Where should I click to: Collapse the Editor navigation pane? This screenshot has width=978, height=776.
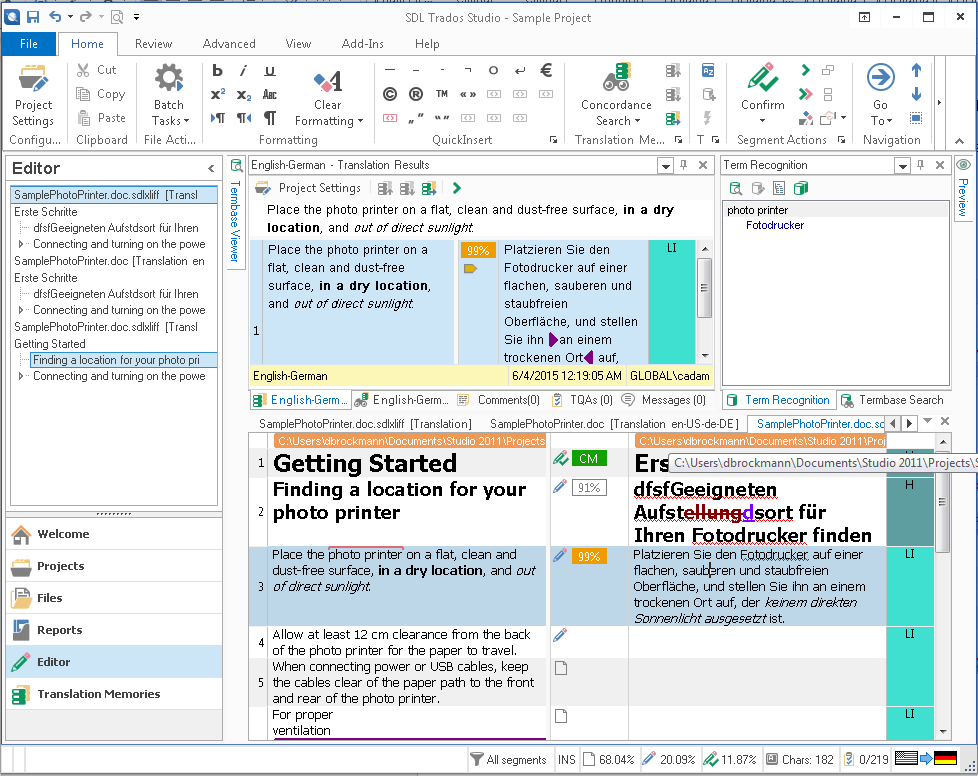(x=211, y=168)
